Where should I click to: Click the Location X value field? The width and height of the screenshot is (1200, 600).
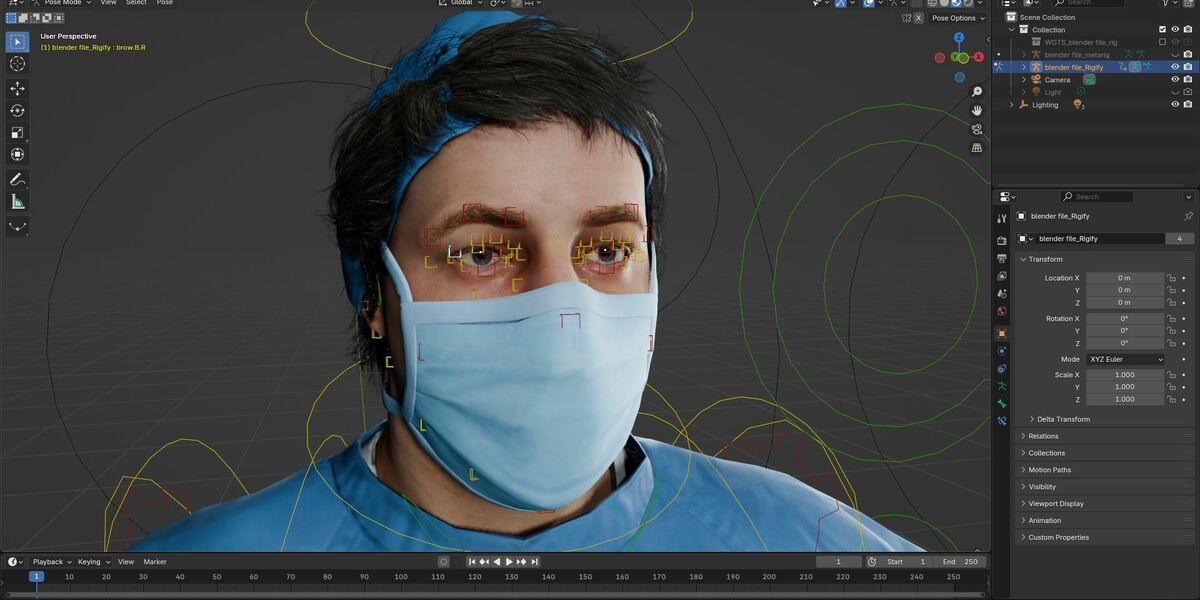tap(1125, 278)
